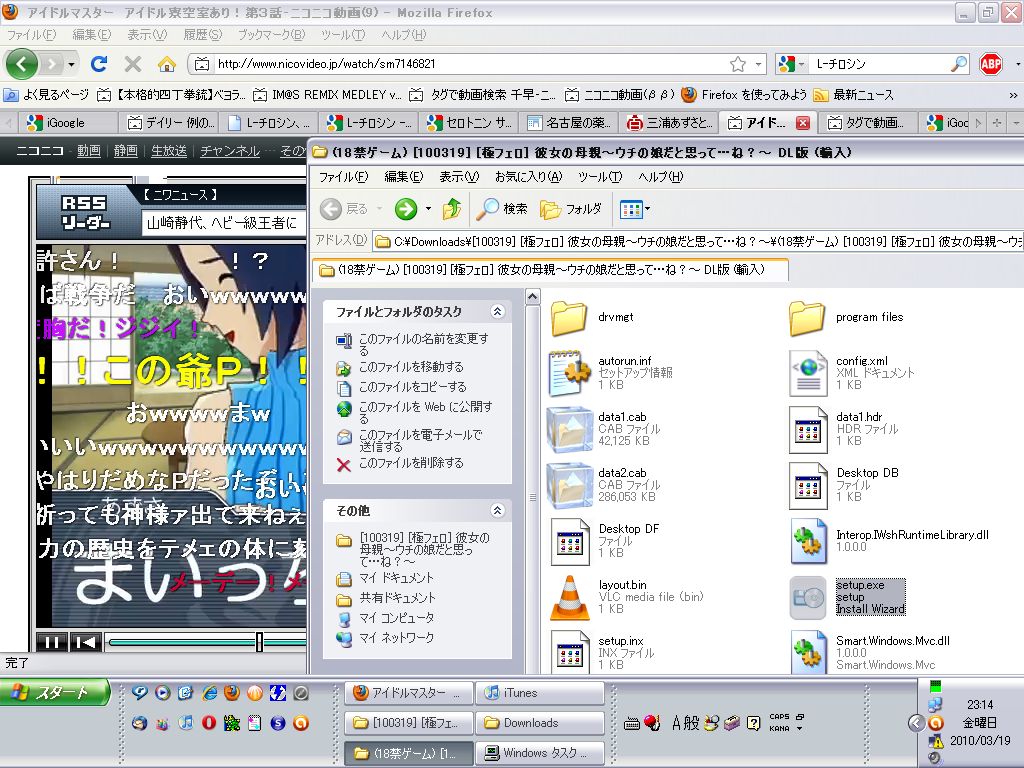Close the active アイド tab

tap(803, 122)
